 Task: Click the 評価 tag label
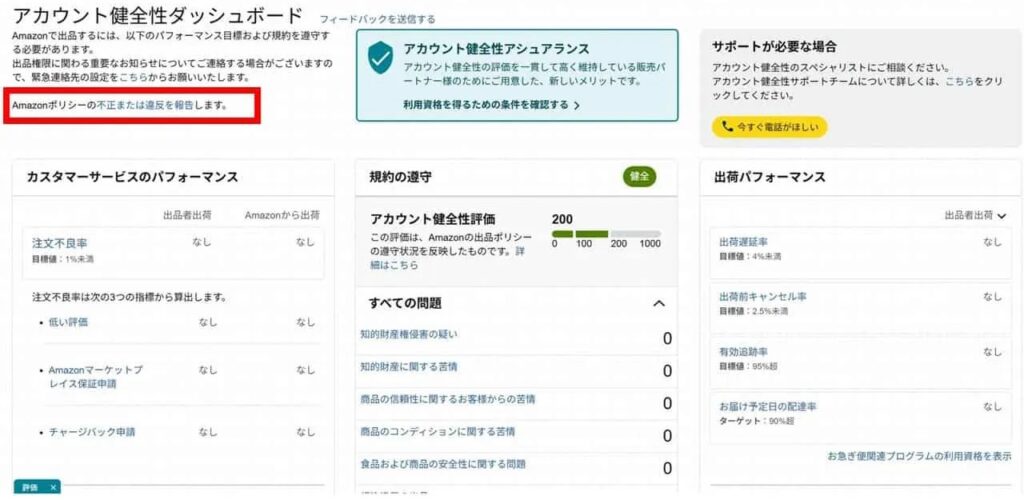[30, 488]
